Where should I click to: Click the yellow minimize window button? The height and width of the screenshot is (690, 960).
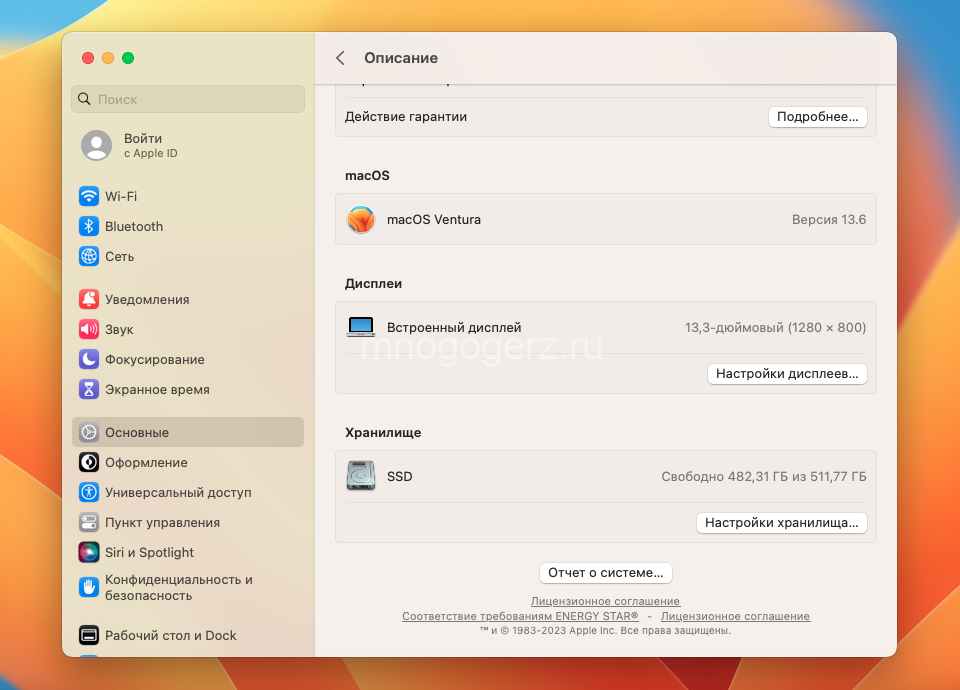tap(108, 58)
